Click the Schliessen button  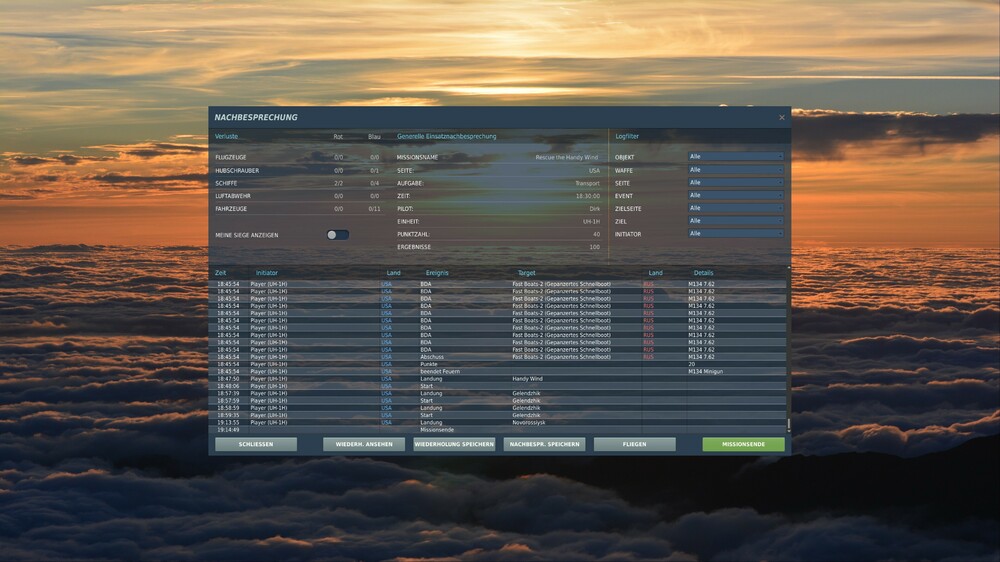point(256,444)
